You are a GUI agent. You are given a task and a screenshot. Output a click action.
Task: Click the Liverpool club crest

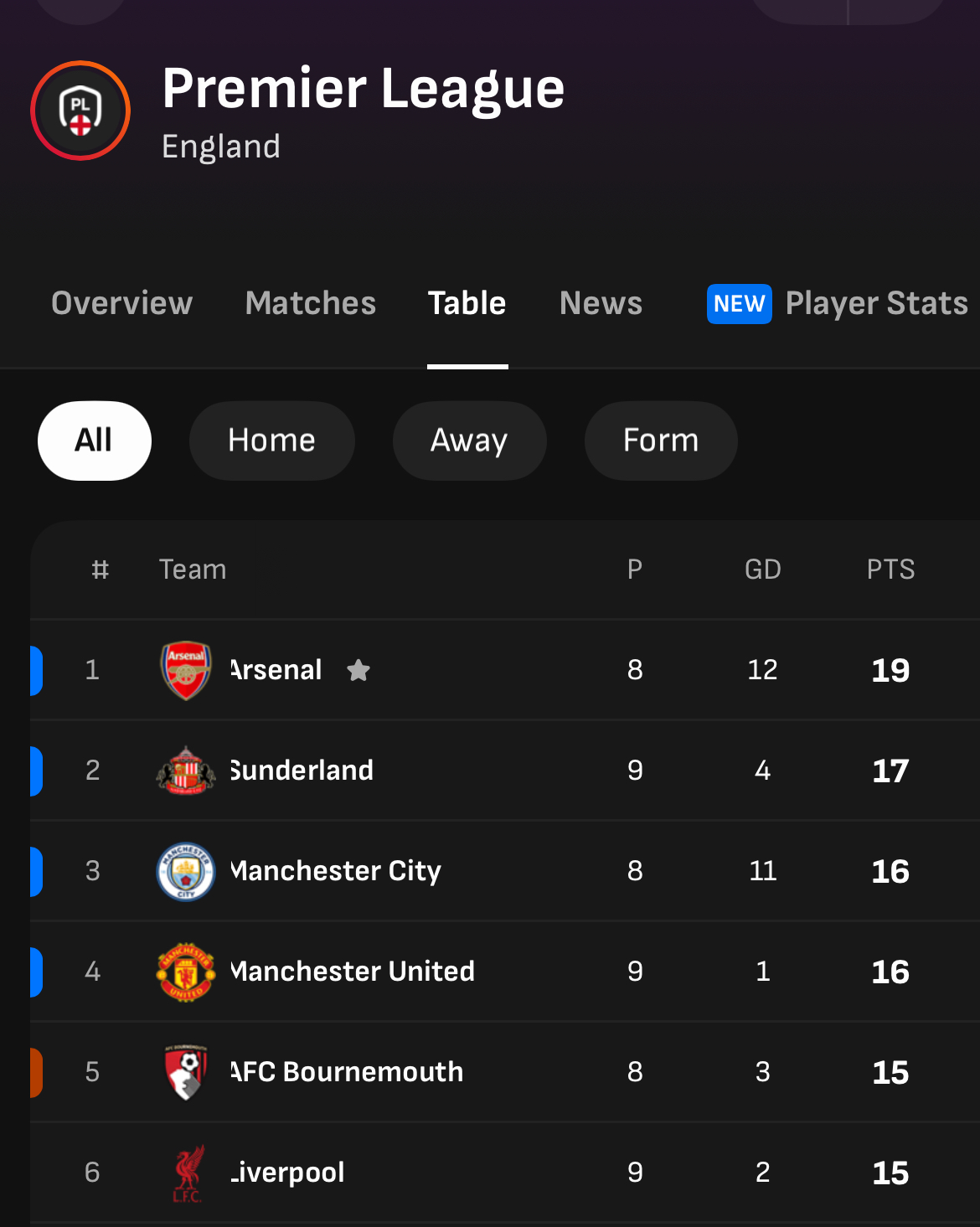(188, 1173)
